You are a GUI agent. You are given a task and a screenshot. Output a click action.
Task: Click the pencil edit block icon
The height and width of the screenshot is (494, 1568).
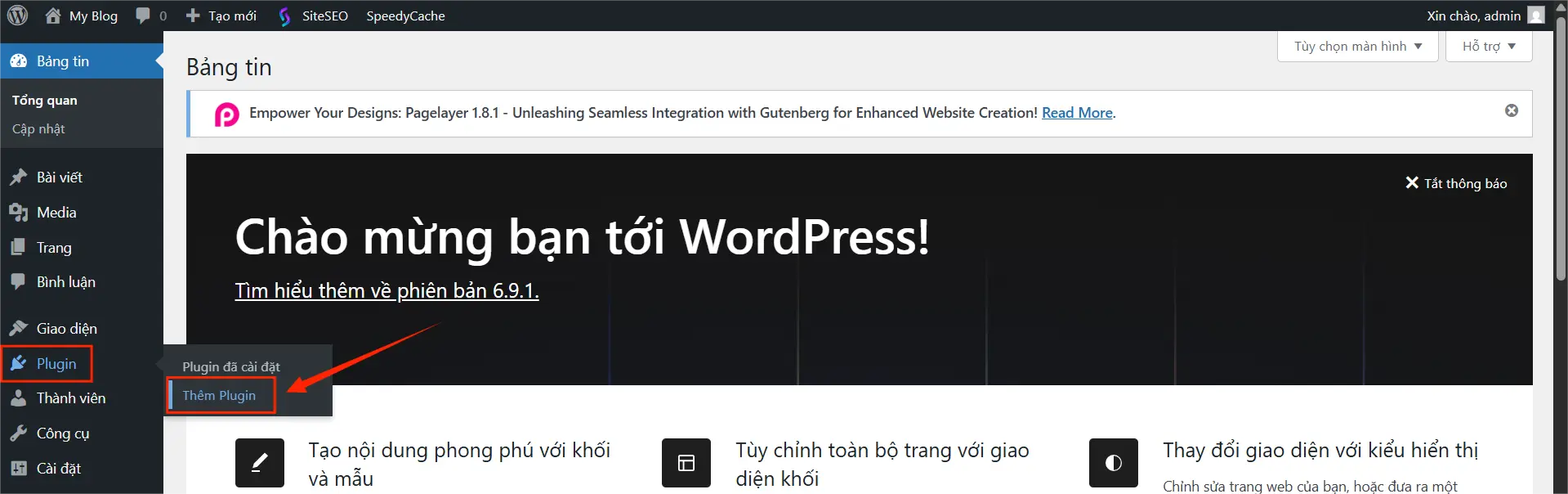[x=260, y=463]
